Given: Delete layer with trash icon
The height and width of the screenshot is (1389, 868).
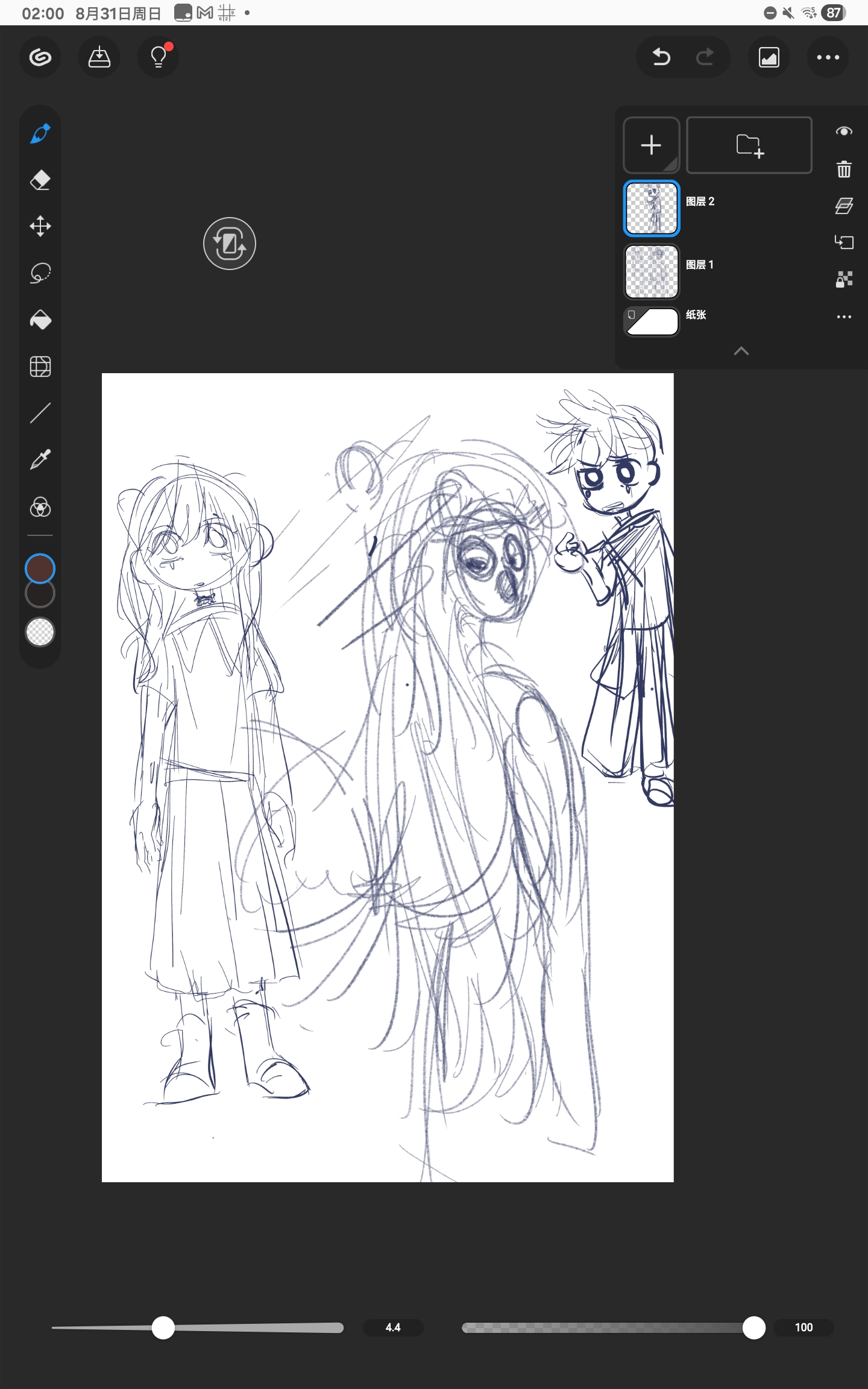Looking at the screenshot, I should coord(844,169).
